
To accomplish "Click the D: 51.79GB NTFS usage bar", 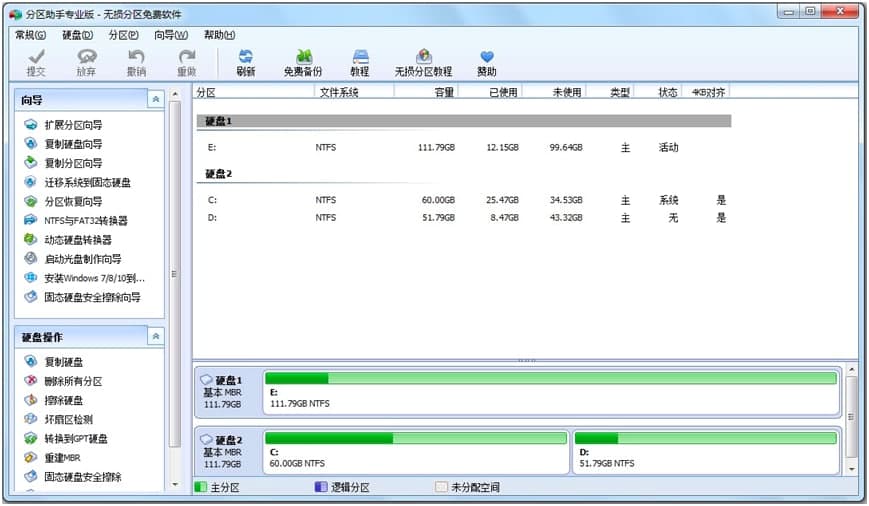I will [706, 438].
